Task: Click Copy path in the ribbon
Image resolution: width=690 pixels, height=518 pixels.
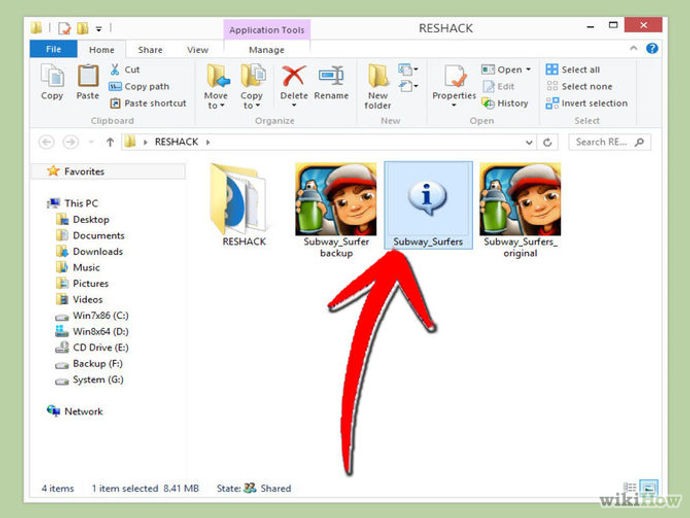Action: [139, 86]
